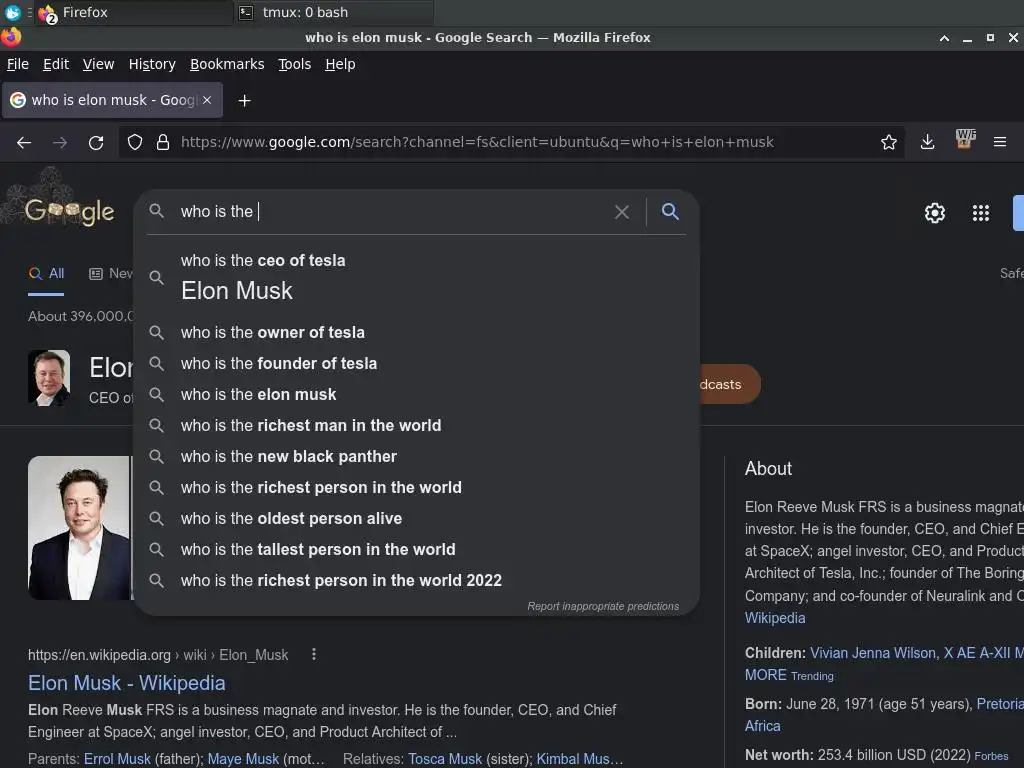This screenshot has height=768, width=1024.
Task: Open the Tools menu
Action: tap(295, 64)
